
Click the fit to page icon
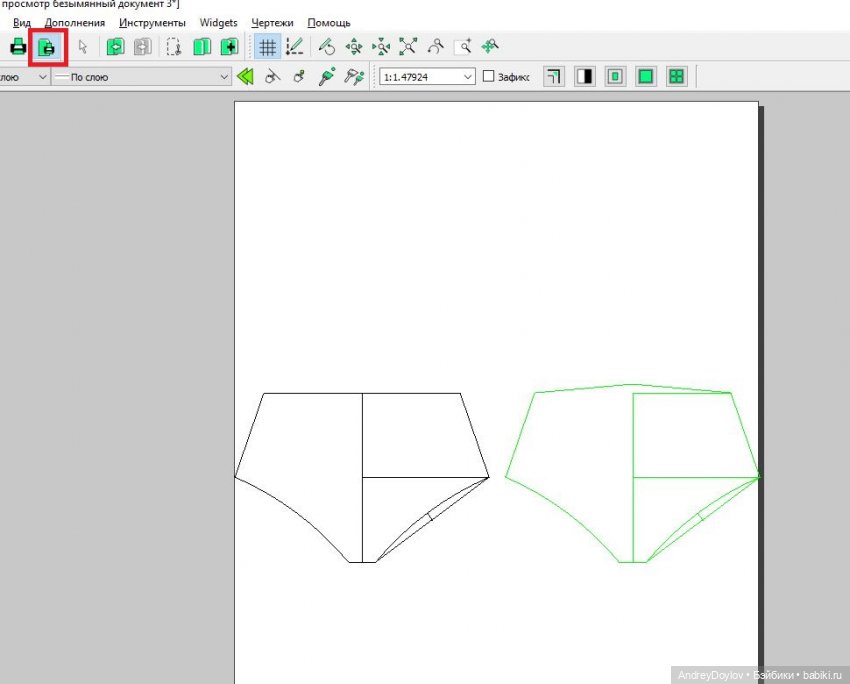(646, 76)
